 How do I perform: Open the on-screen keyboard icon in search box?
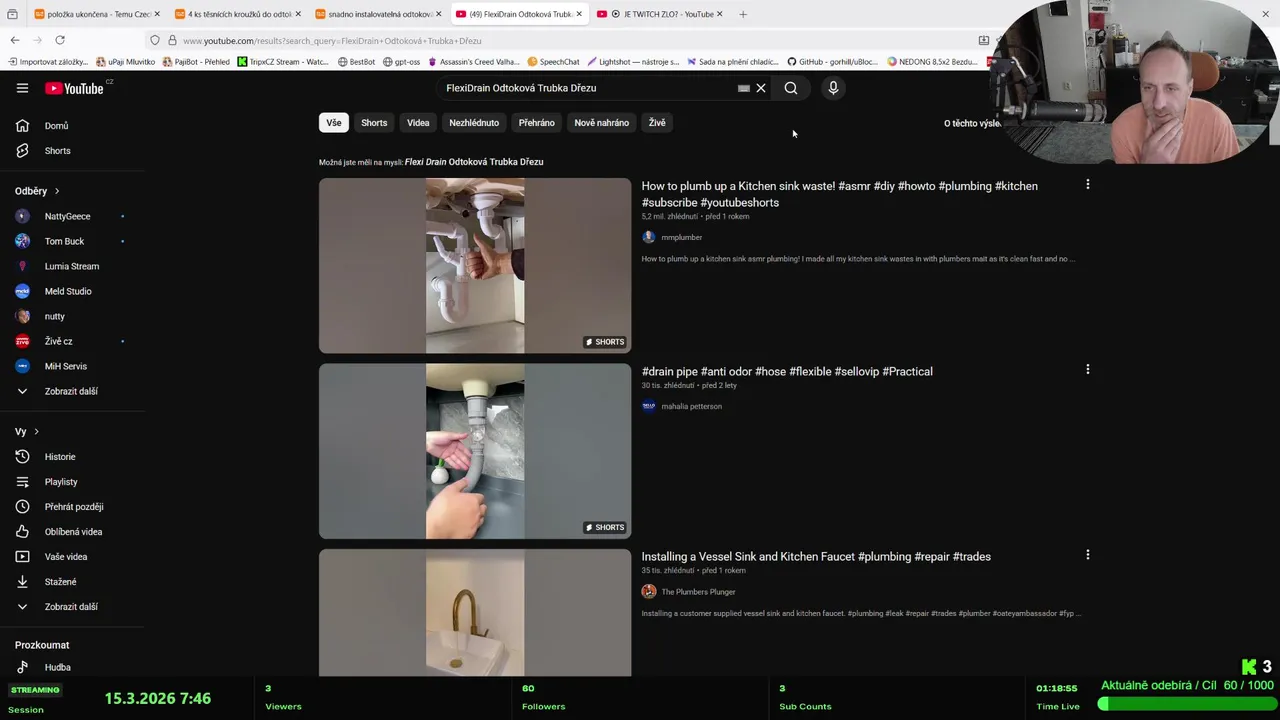tap(743, 88)
